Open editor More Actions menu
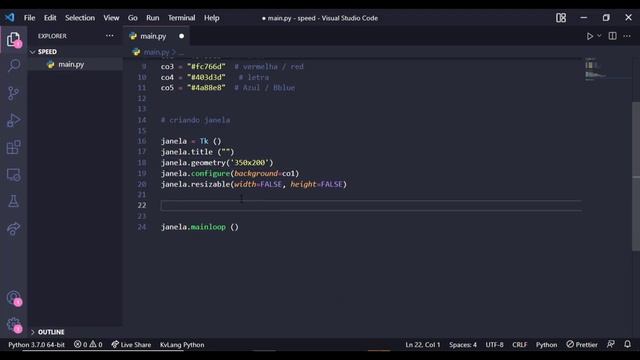The height and width of the screenshot is (360, 640). (627, 36)
